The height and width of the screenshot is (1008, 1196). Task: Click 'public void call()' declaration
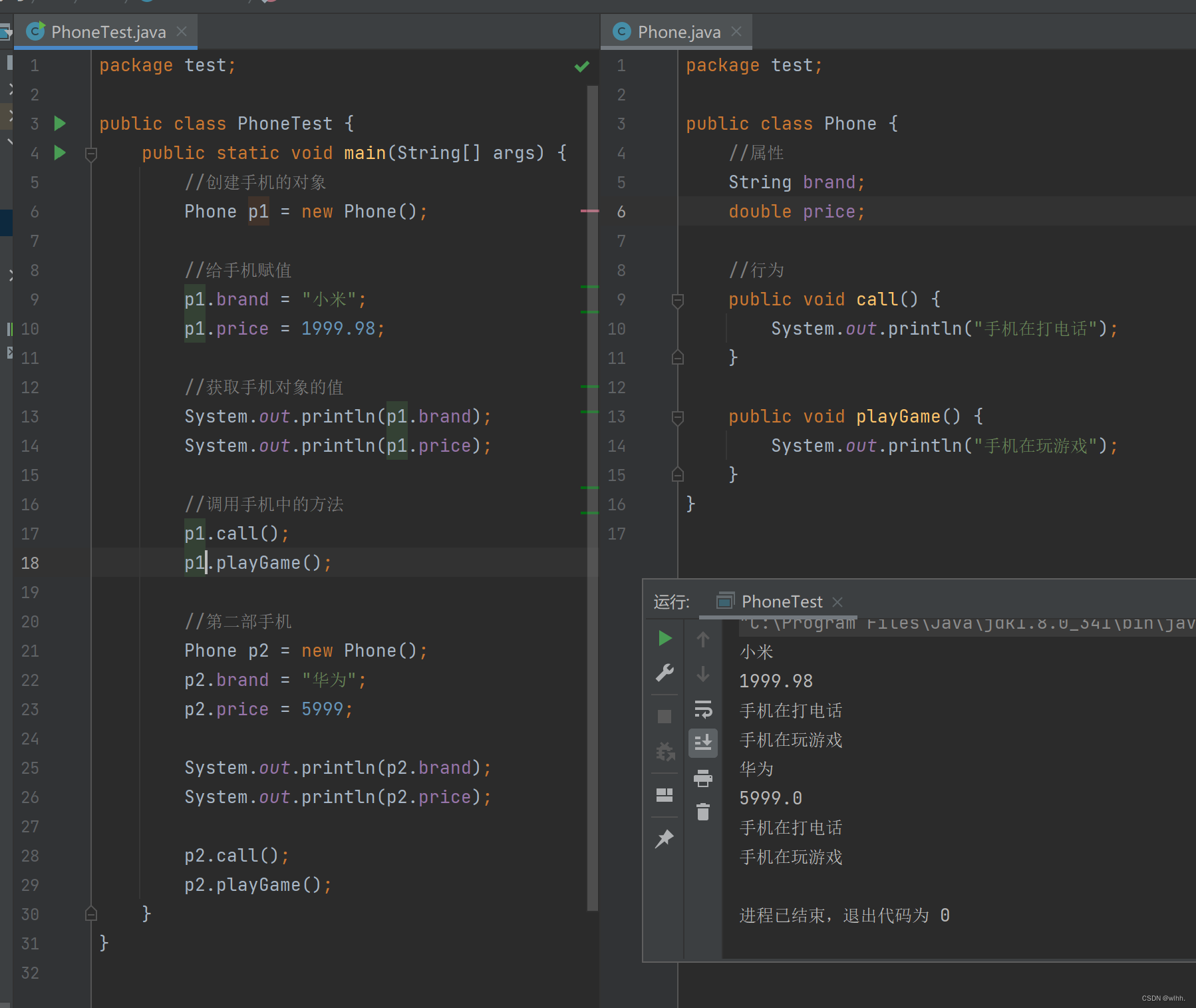tap(823, 299)
